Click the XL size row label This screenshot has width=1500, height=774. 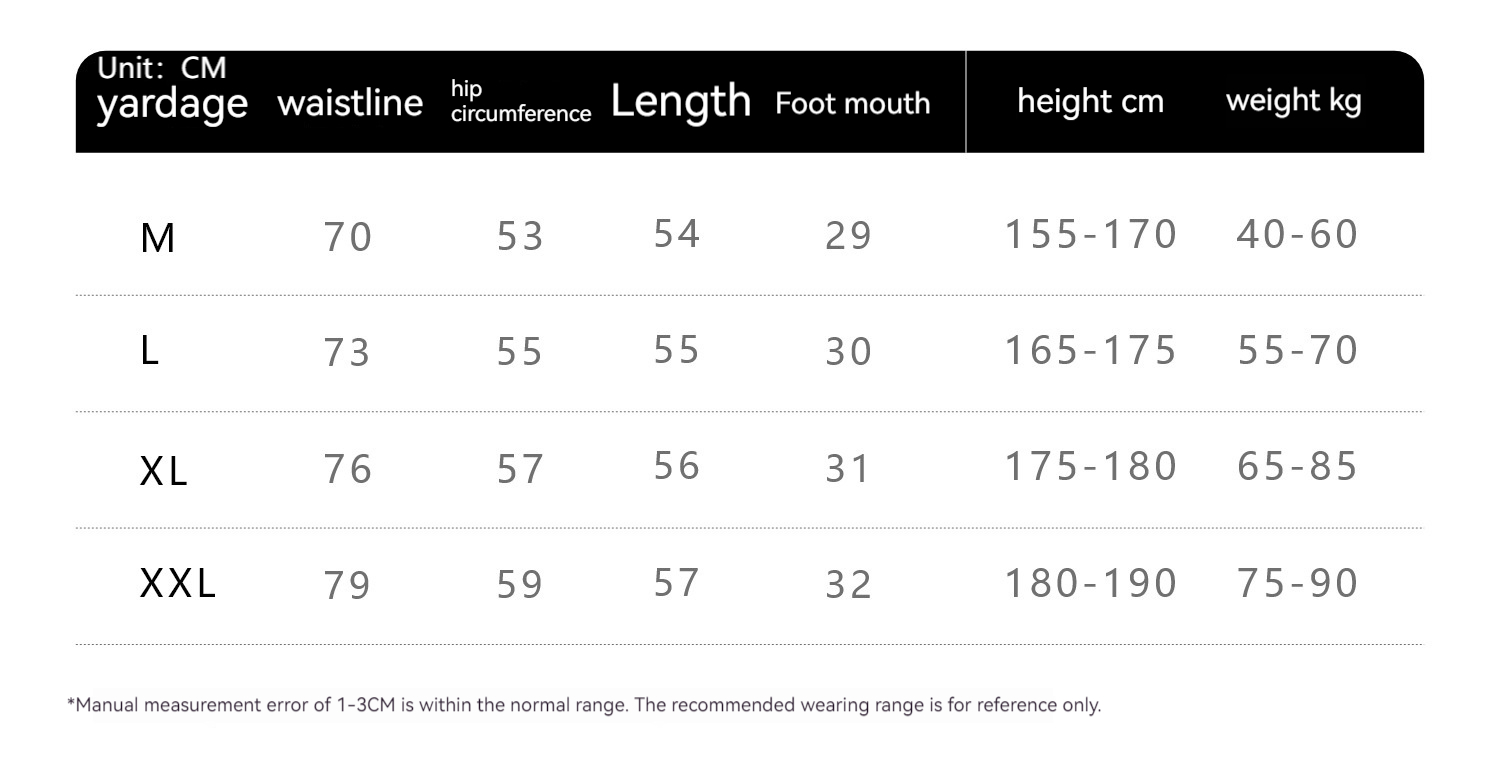[x=164, y=469]
